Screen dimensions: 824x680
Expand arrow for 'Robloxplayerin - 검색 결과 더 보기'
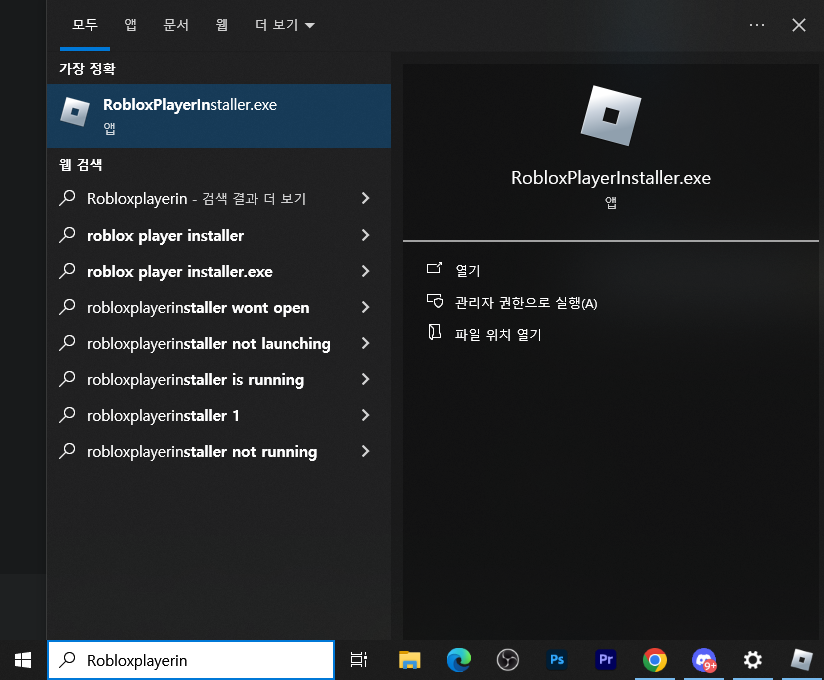click(x=366, y=198)
